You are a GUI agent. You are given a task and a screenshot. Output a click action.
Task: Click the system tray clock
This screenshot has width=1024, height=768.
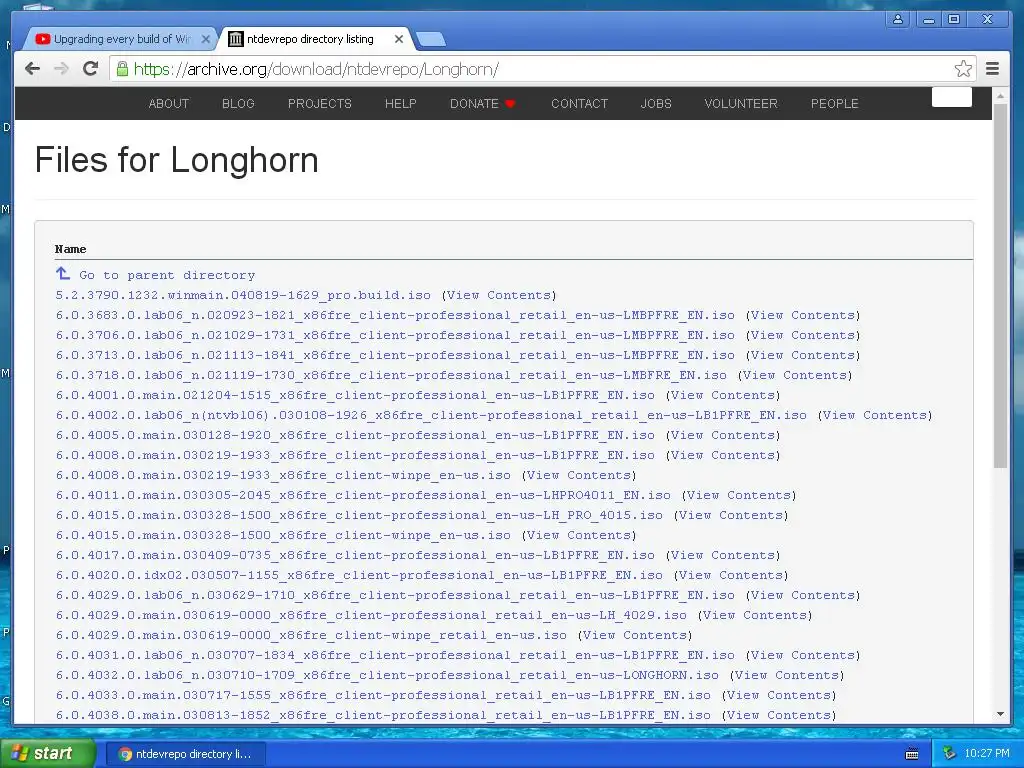pos(987,754)
